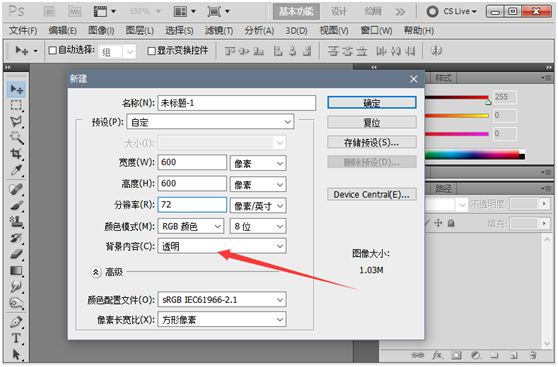Collapse the 高级 advanced section

(96, 272)
